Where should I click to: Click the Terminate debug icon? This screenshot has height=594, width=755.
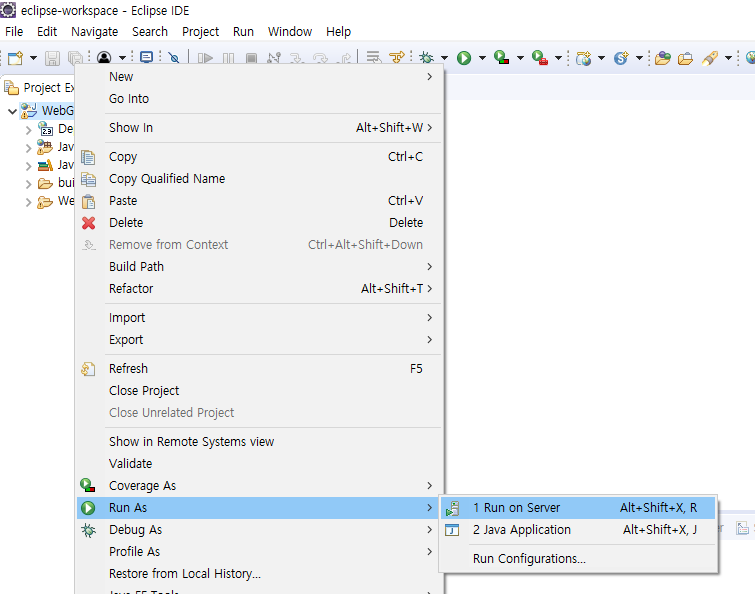pyautogui.click(x=251, y=58)
